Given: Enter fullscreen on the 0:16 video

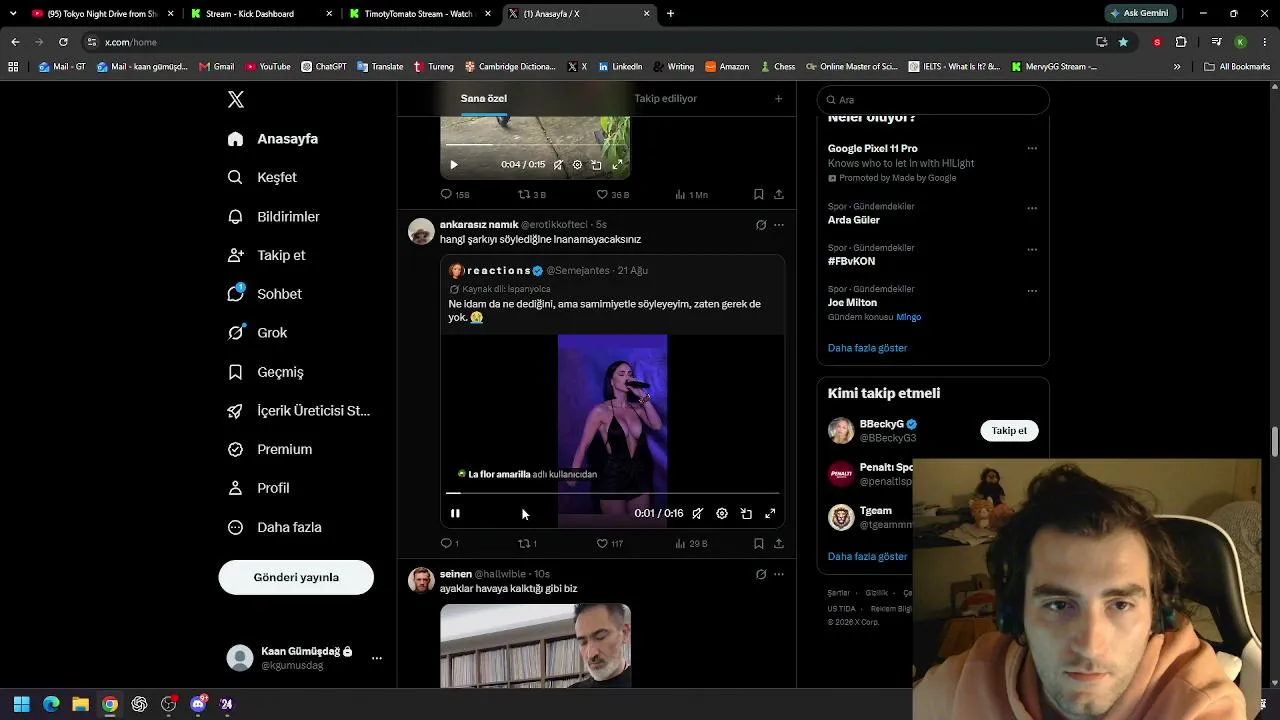Looking at the screenshot, I should pyautogui.click(x=770, y=514).
